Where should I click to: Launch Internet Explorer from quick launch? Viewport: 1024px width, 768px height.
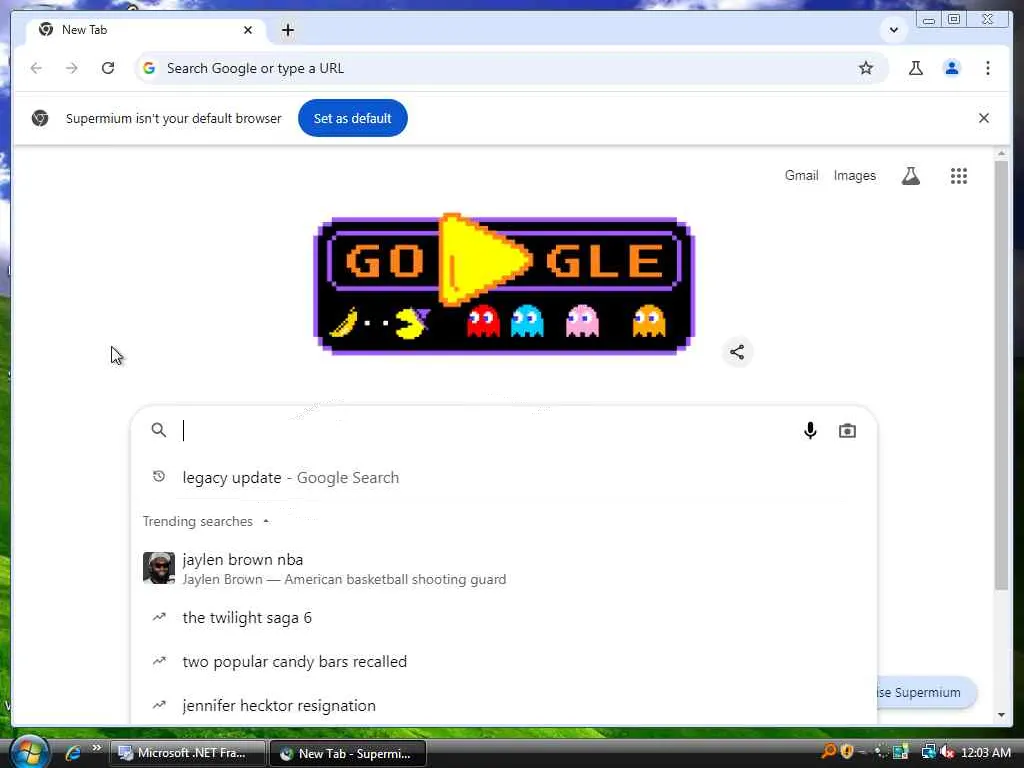[x=72, y=753]
